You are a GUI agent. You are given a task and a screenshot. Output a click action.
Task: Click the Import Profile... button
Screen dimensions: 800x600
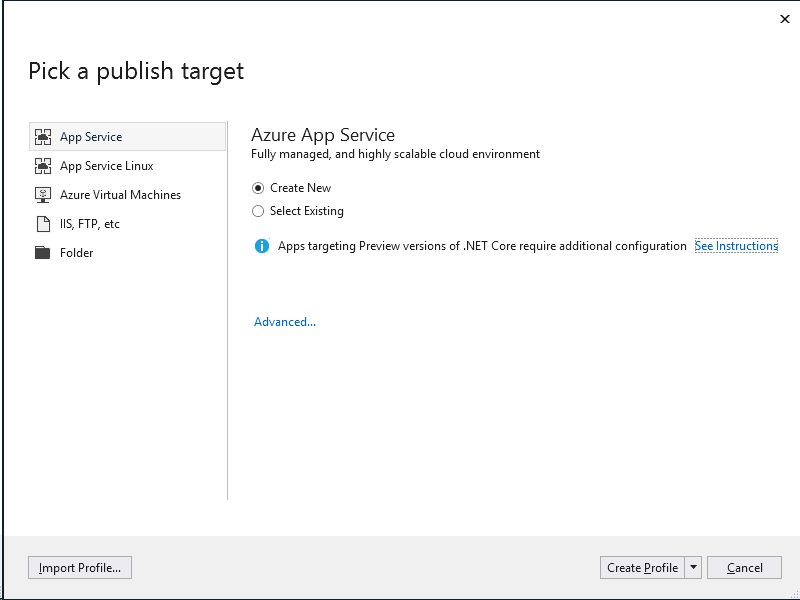[x=80, y=568]
